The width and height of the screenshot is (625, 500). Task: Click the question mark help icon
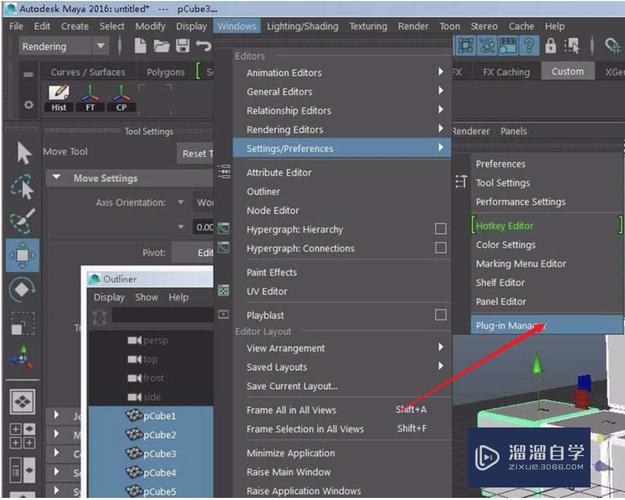point(529,45)
